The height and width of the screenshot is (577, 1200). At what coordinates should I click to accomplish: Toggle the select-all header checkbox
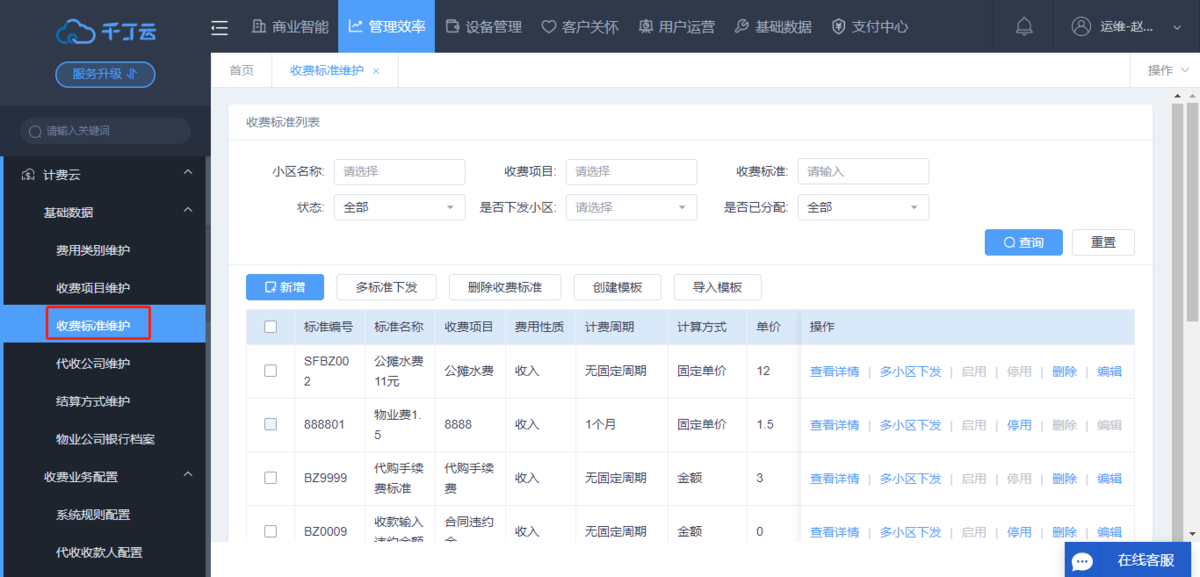(270, 327)
